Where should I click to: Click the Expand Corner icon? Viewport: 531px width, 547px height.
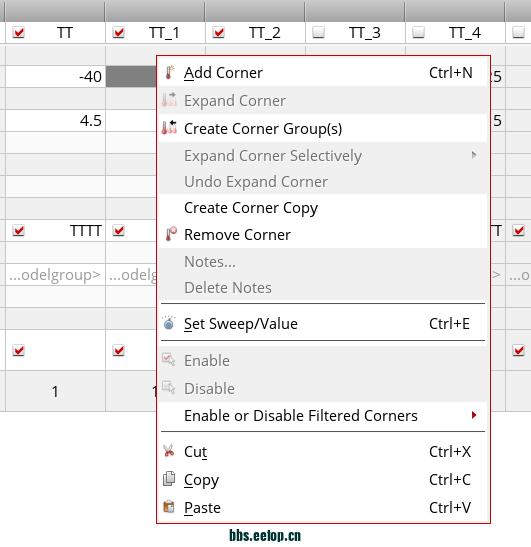click(169, 100)
